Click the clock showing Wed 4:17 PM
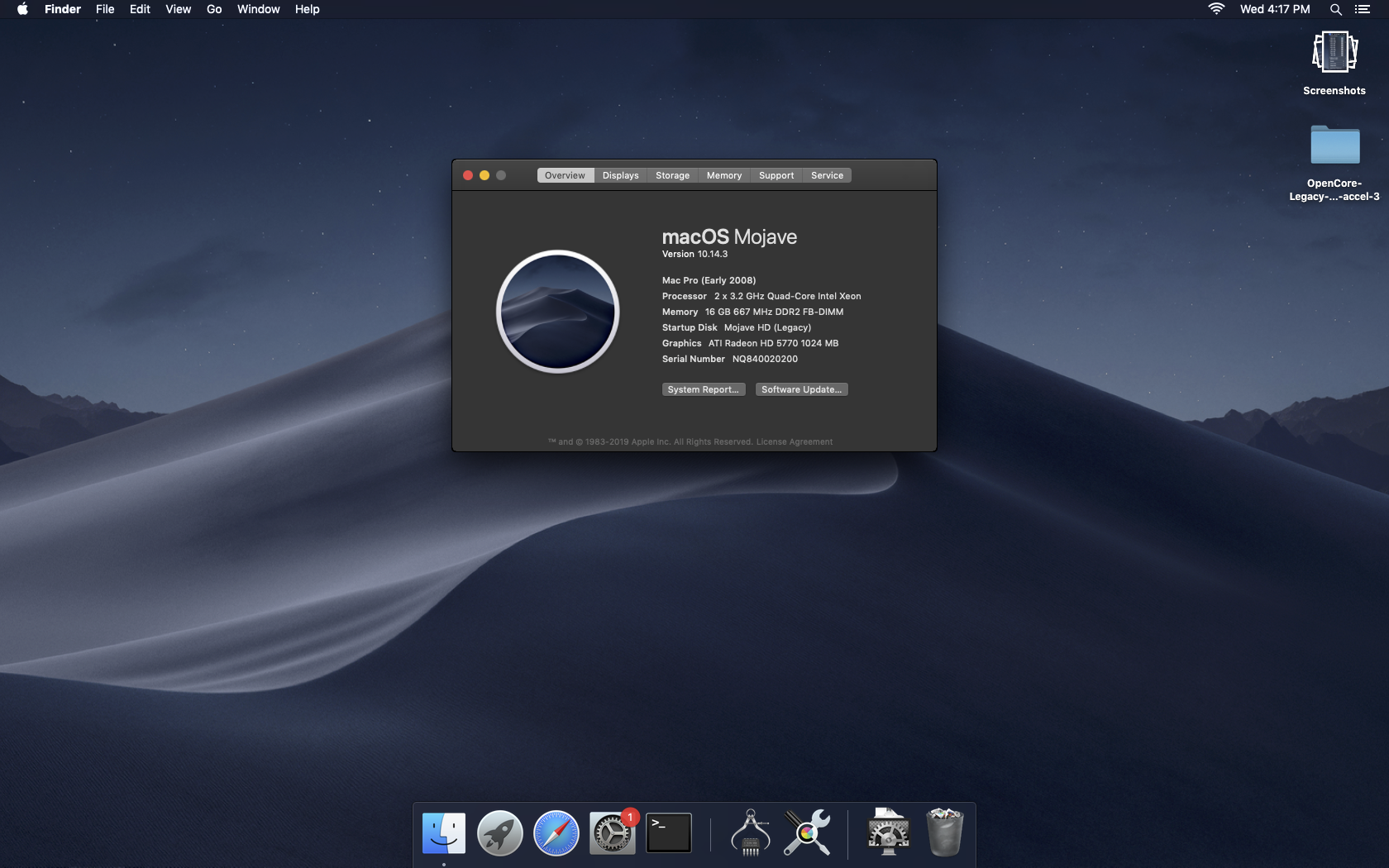 (x=1275, y=9)
